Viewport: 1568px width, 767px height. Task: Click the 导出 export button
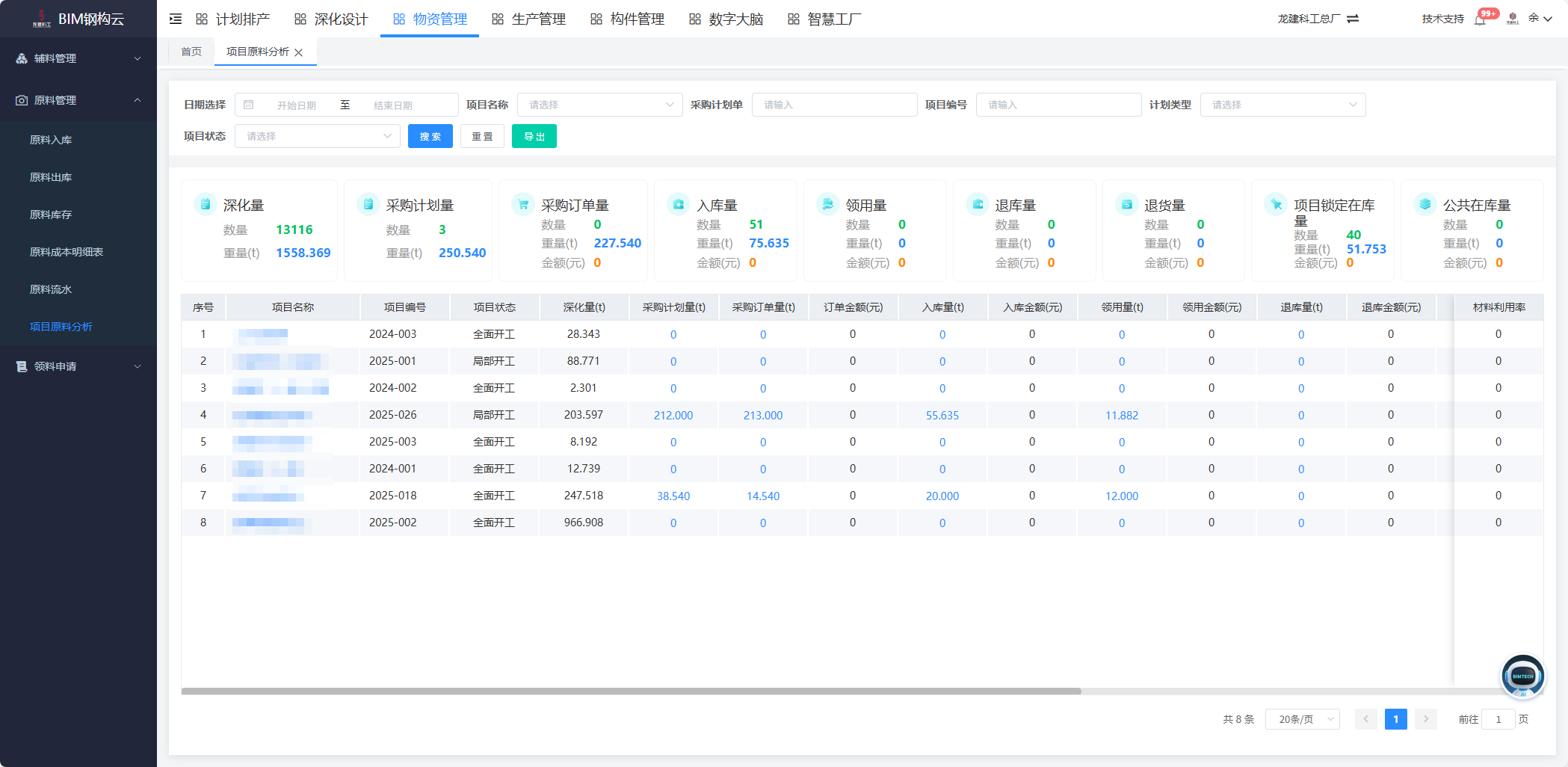click(534, 136)
